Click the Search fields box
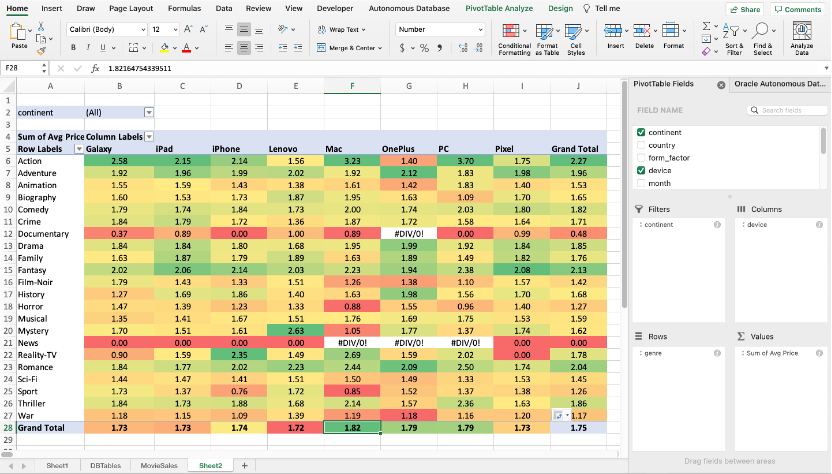This screenshot has height=474, width=832. coord(787,110)
